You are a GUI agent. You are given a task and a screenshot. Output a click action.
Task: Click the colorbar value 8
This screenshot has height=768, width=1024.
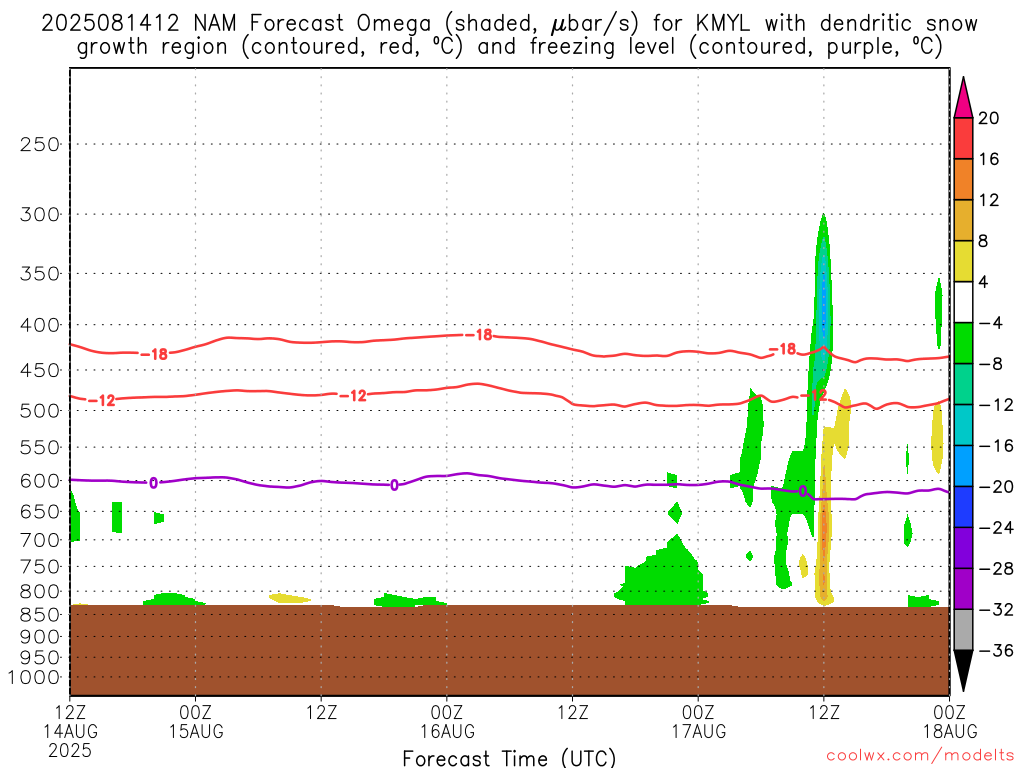pos(984,241)
